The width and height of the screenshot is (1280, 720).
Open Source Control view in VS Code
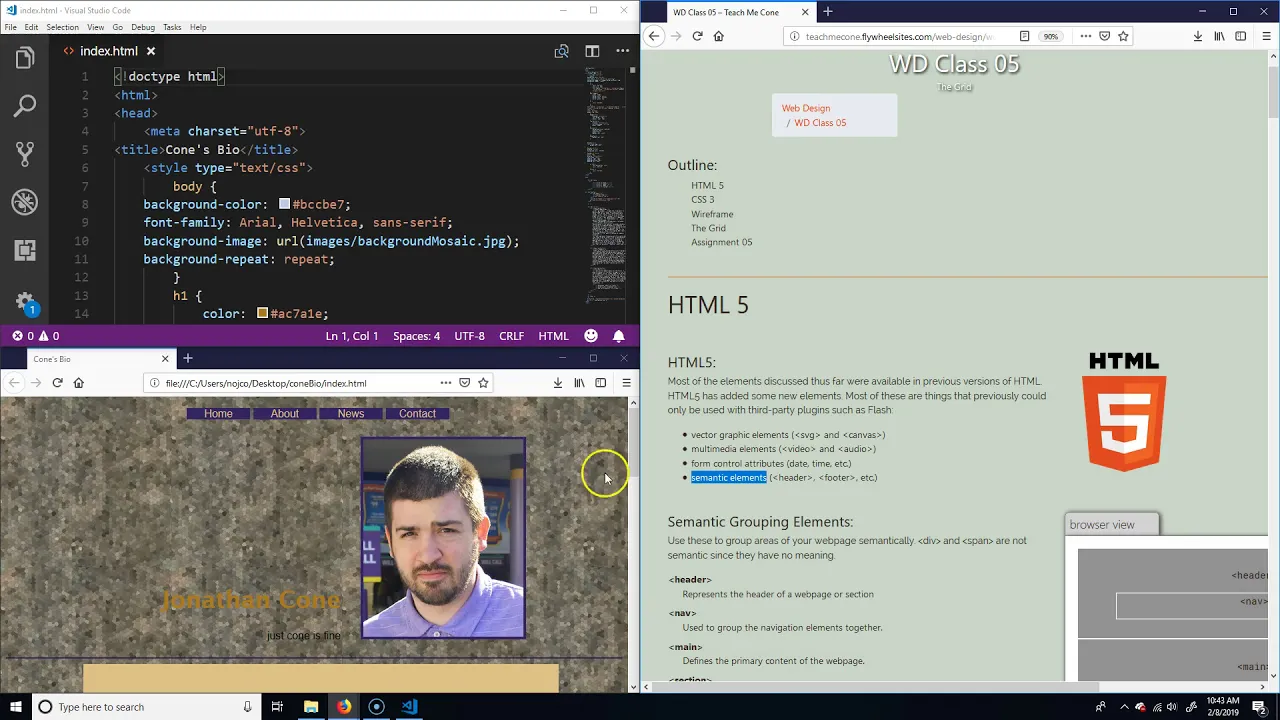click(25, 153)
